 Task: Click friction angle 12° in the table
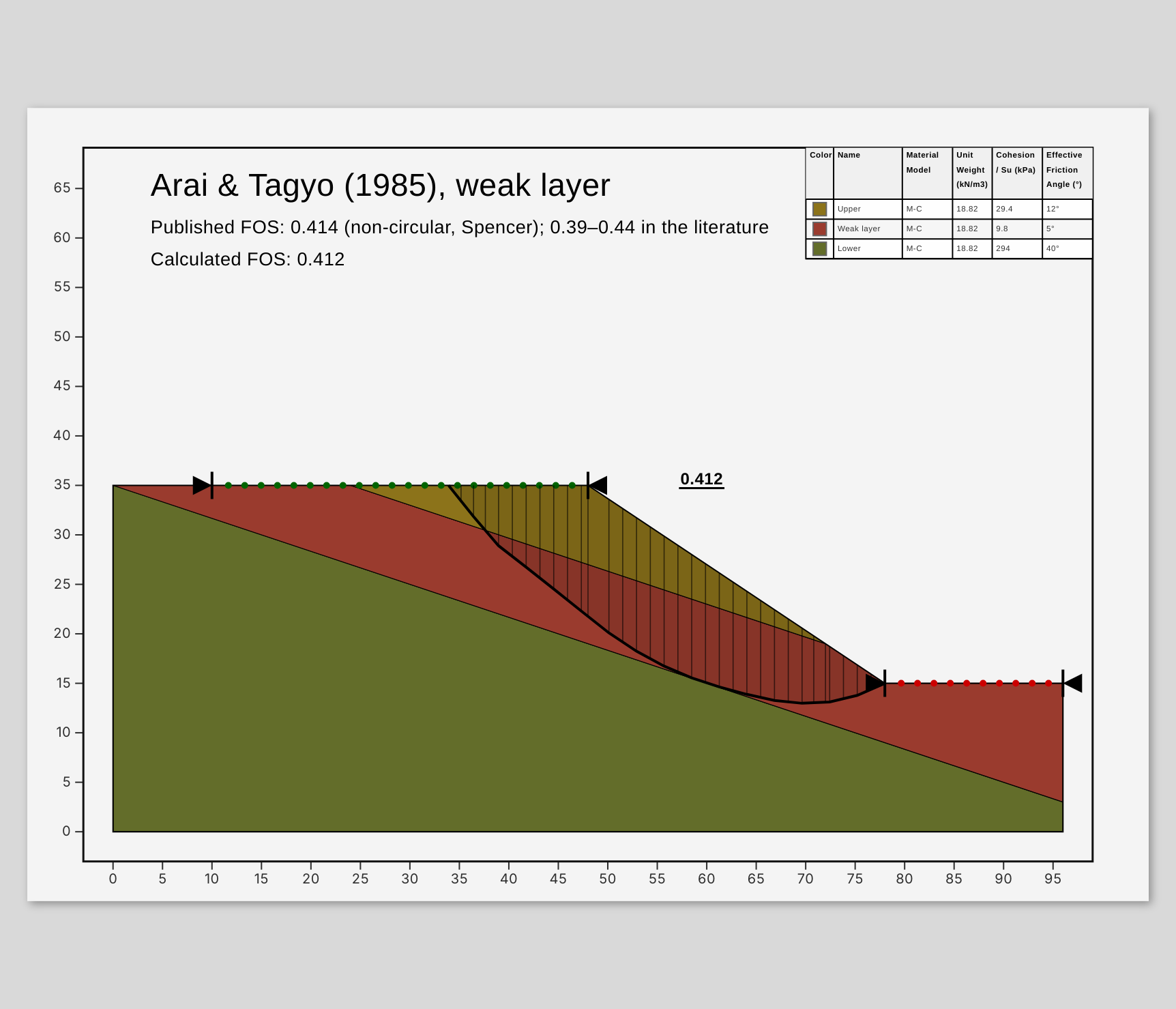[x=1068, y=209]
